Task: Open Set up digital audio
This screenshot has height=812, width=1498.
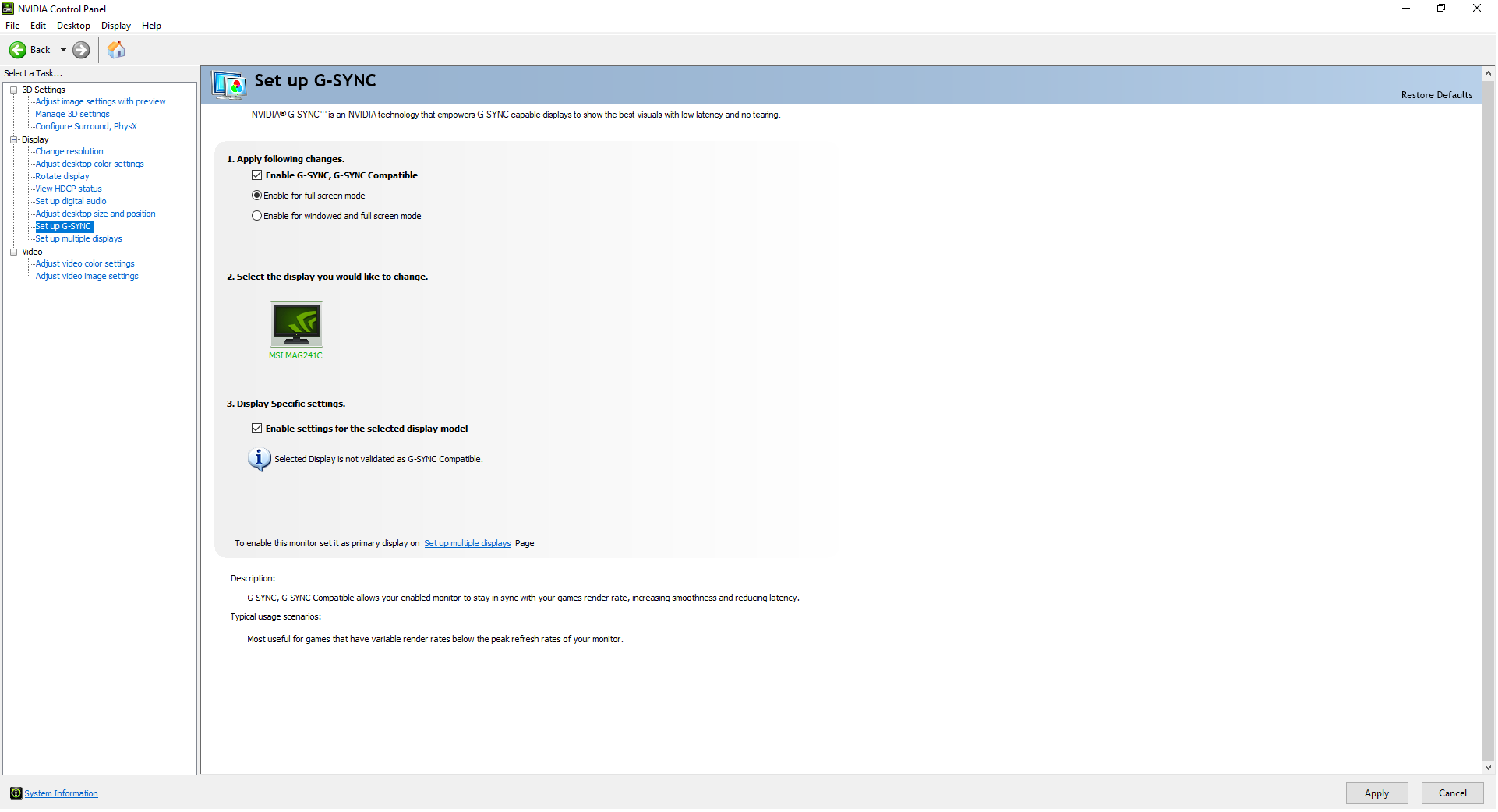Action: (x=71, y=202)
